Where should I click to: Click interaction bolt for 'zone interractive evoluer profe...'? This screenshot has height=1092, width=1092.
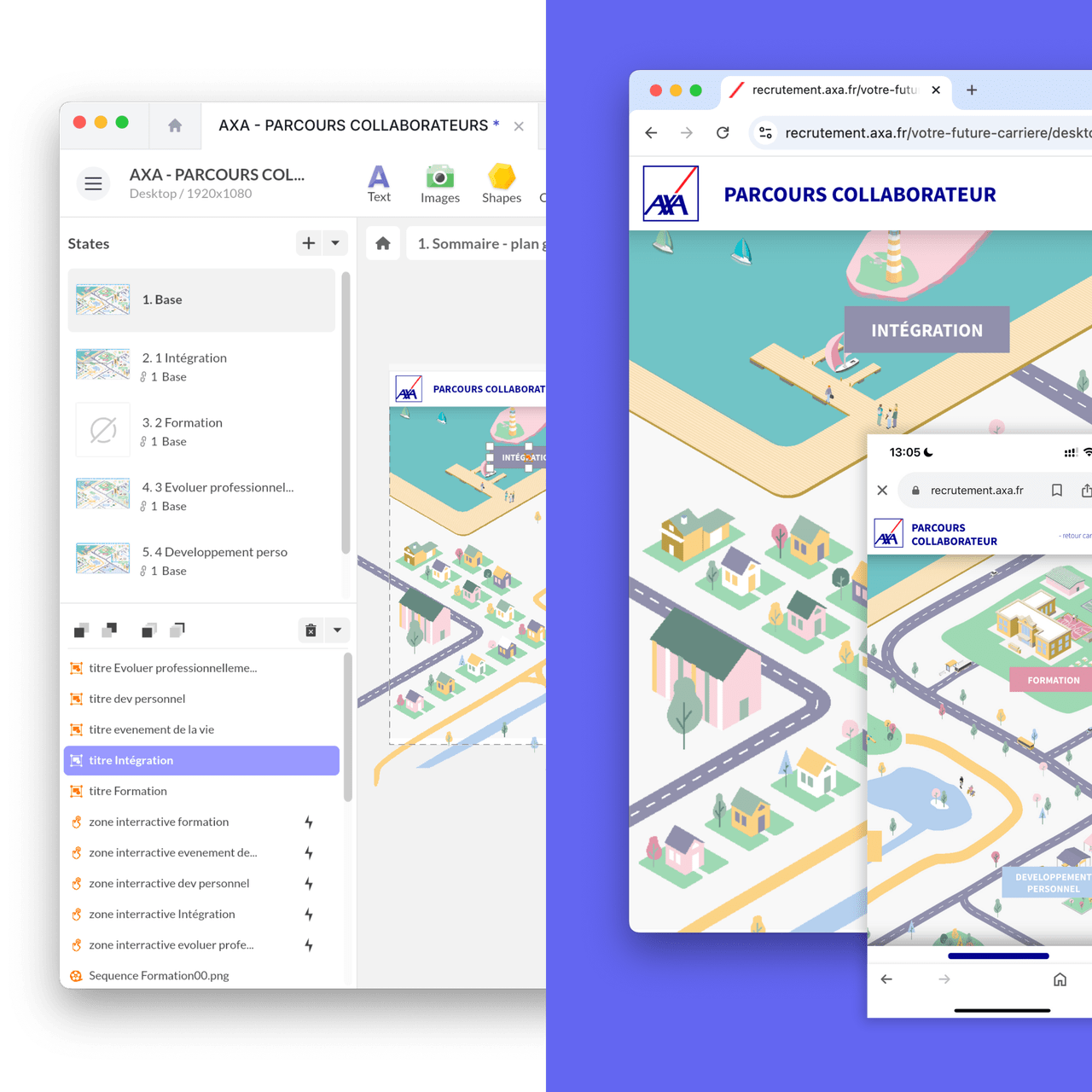point(309,945)
